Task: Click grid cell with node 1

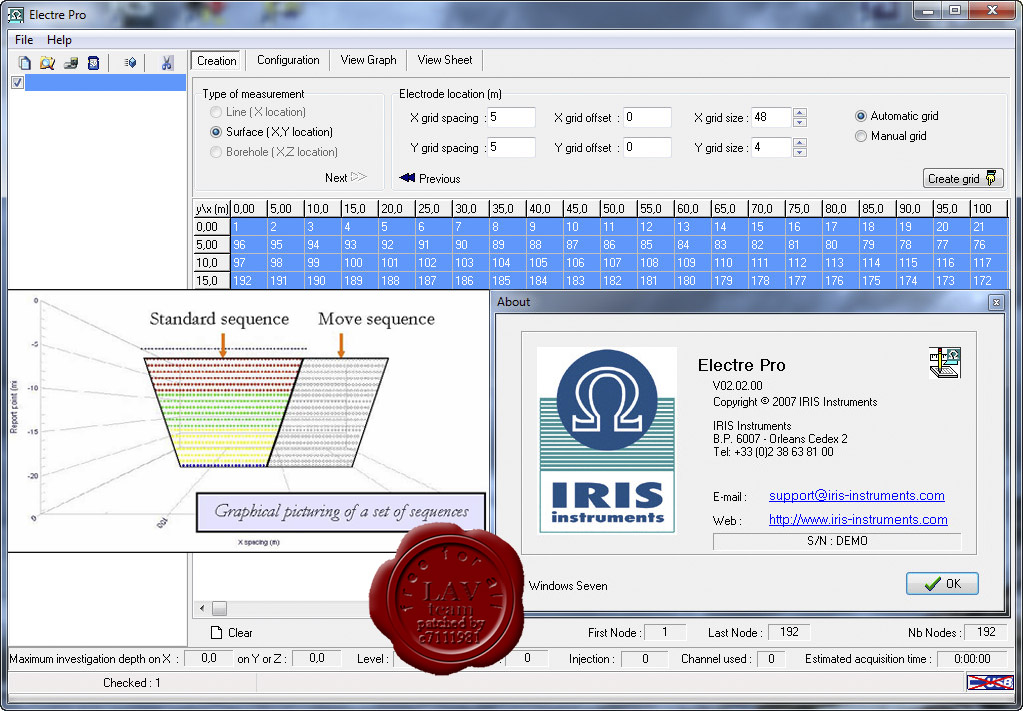Action: point(249,226)
